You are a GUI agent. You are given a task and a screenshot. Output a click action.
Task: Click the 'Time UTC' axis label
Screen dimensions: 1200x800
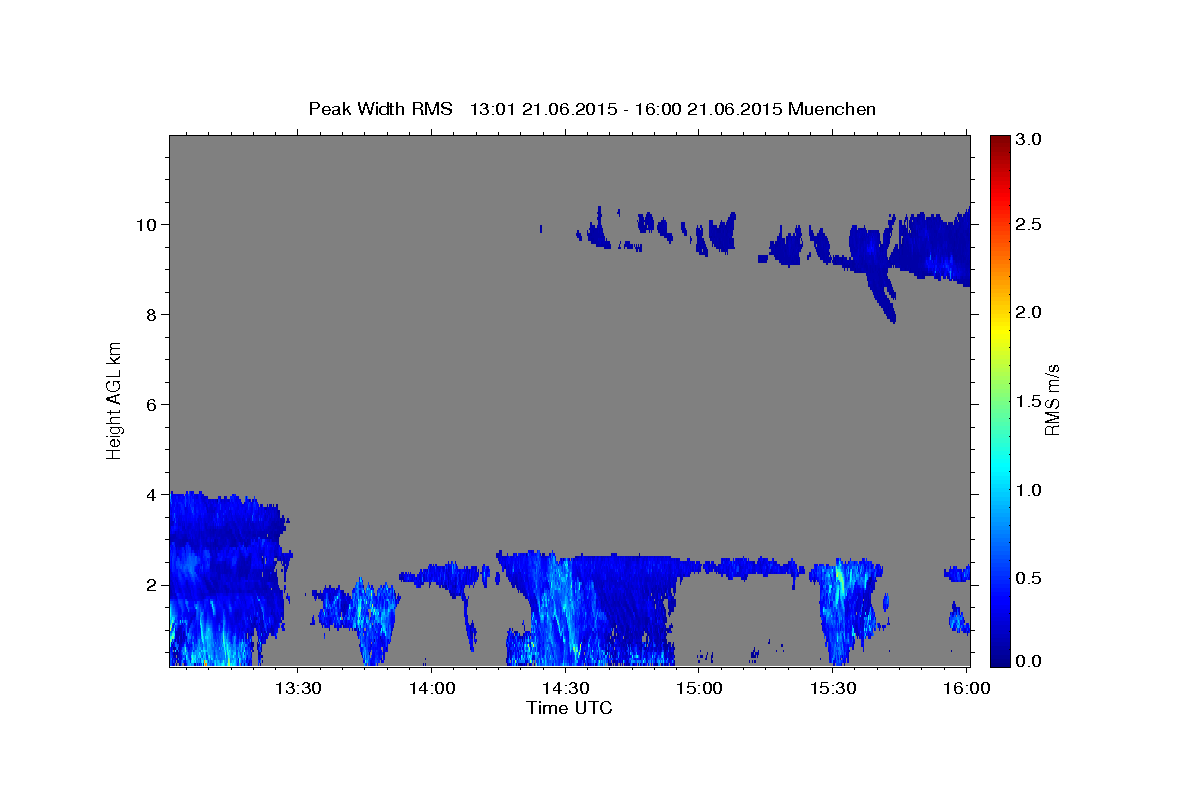[x=569, y=708]
